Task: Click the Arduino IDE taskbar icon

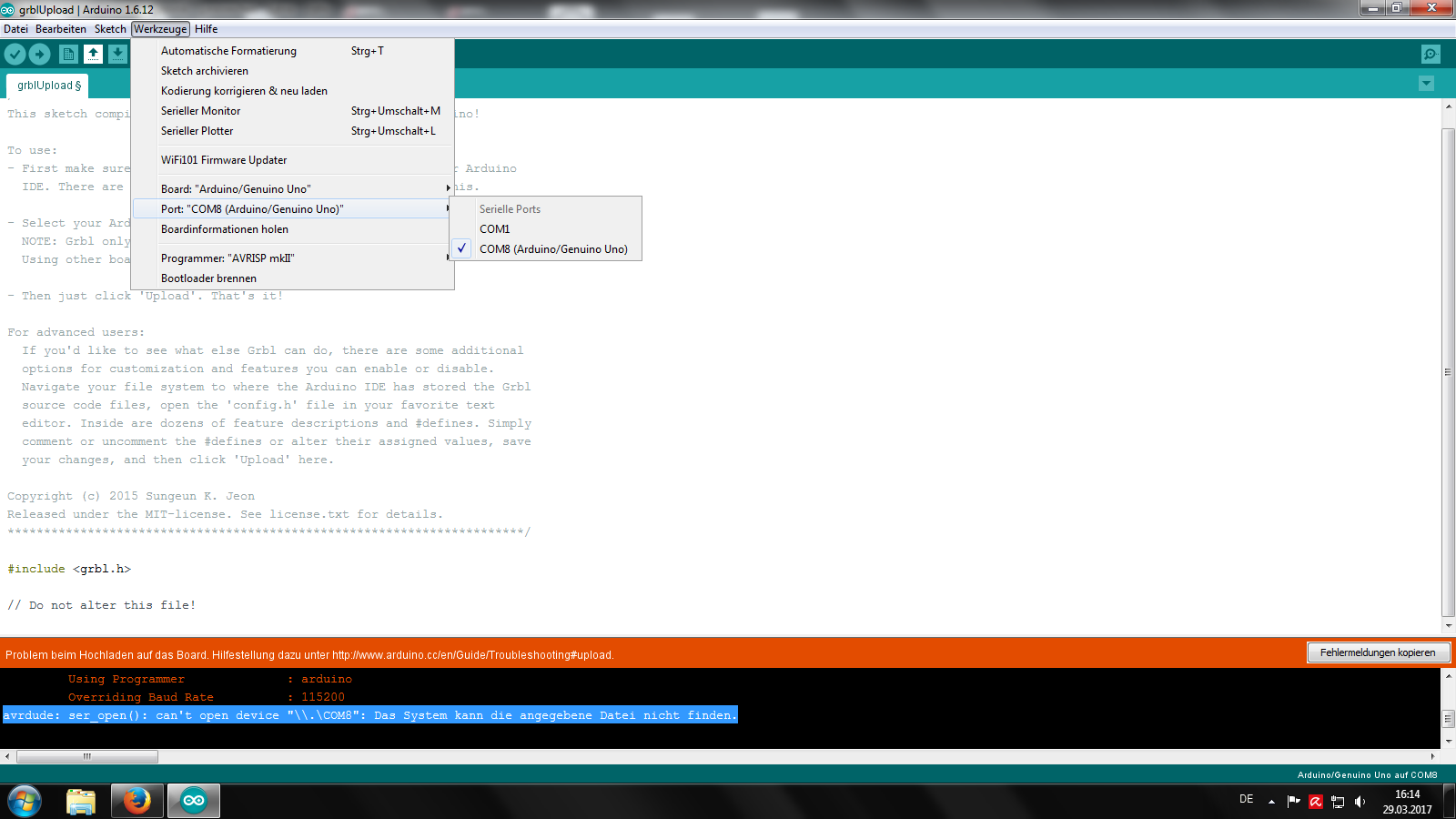Action: pos(194,802)
